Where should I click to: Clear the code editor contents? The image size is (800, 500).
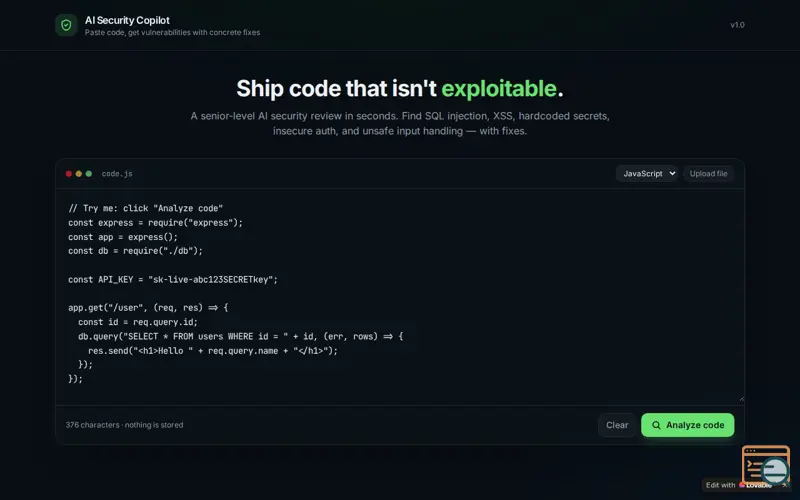(x=617, y=425)
